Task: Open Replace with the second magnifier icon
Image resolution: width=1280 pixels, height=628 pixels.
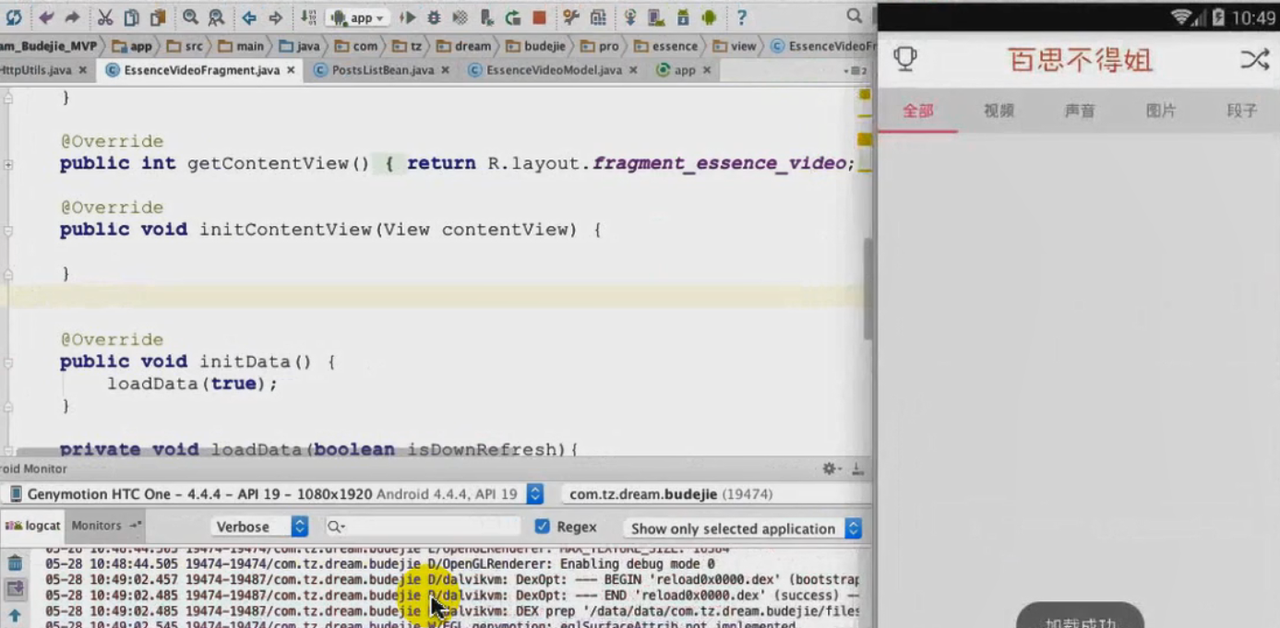Action: [217, 17]
